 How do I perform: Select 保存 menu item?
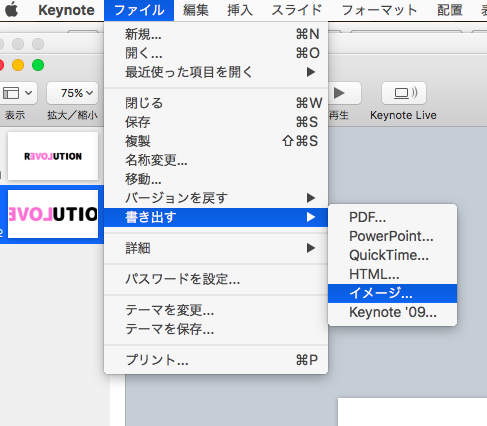pos(216,122)
